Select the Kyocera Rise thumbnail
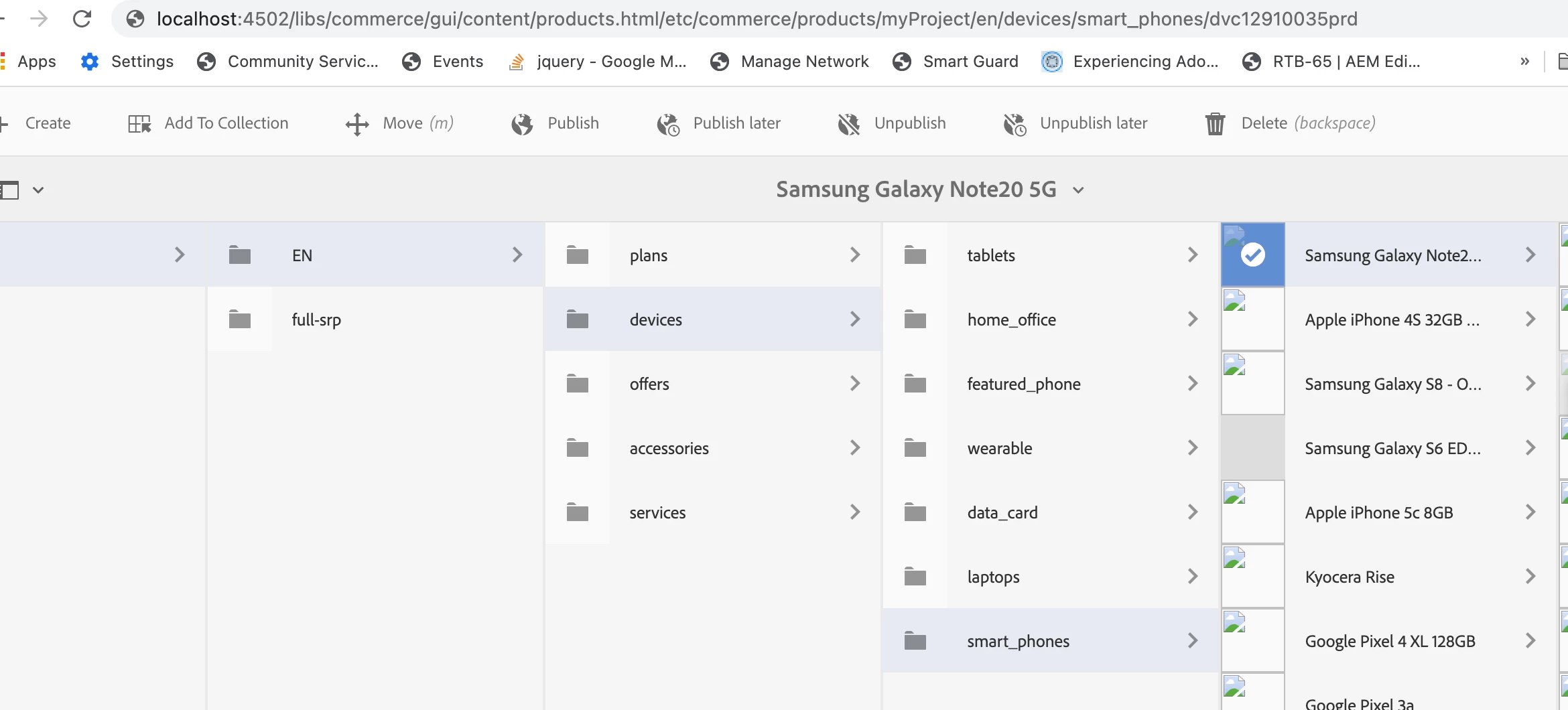This screenshot has height=710, width=1568. click(1253, 577)
